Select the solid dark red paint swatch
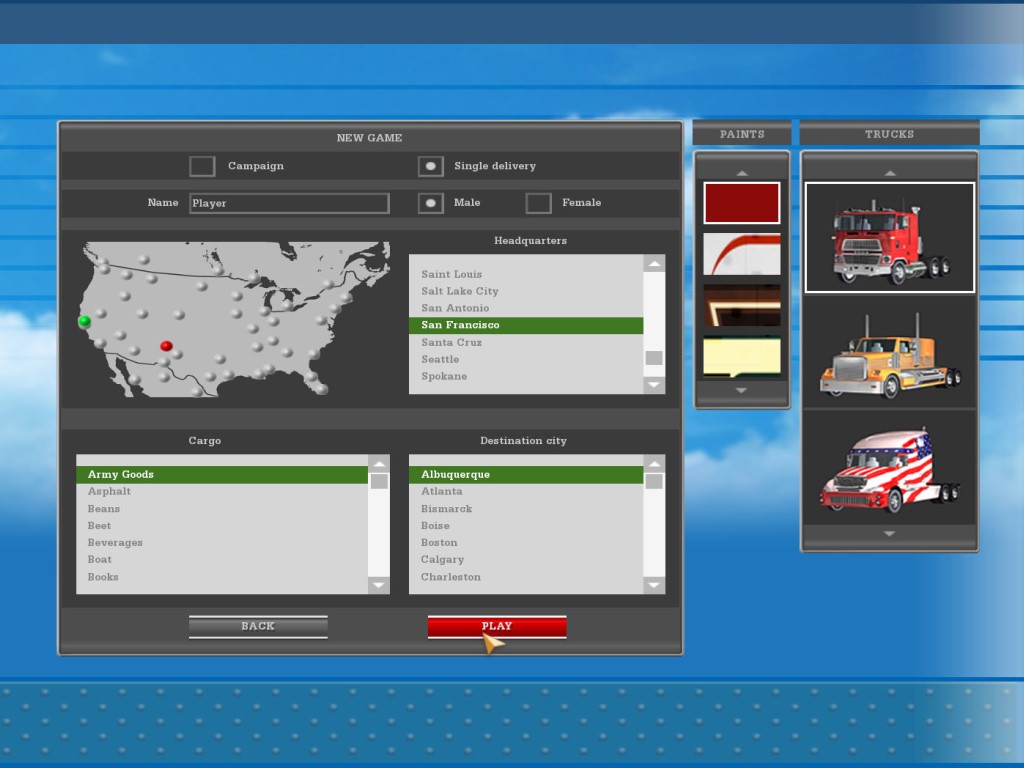Screen dimensions: 1024x768 741,202
